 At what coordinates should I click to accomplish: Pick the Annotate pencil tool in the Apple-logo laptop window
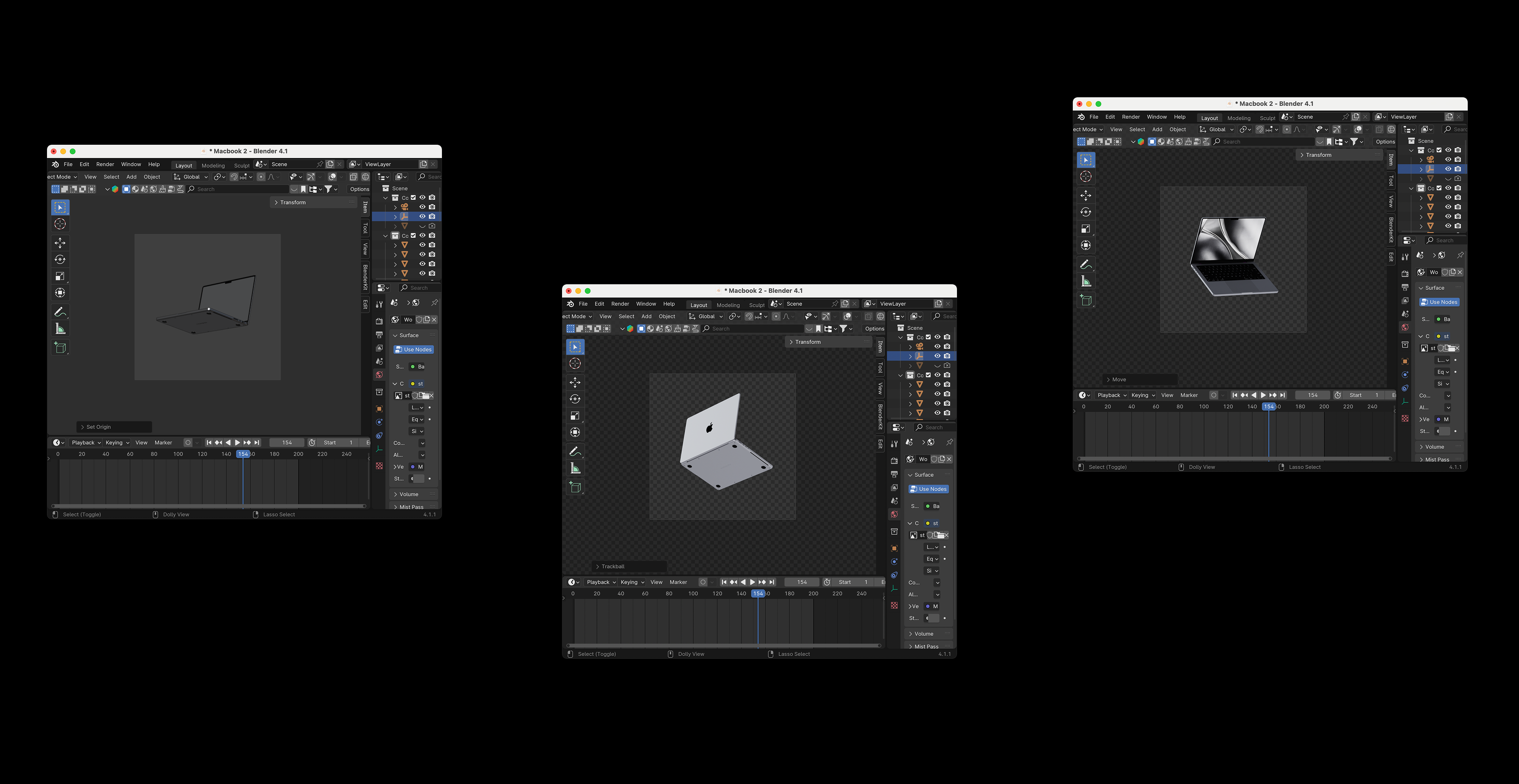[575, 451]
